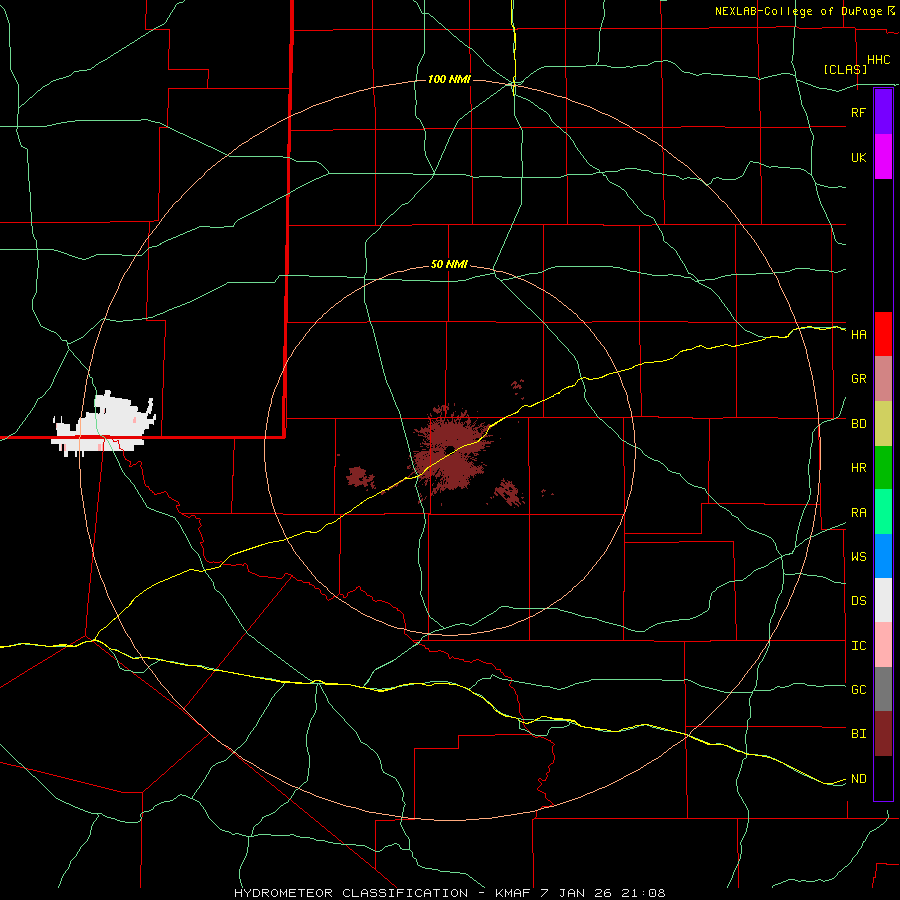900x900 pixels.
Task: Click the GC legend label
Action: coord(858,690)
